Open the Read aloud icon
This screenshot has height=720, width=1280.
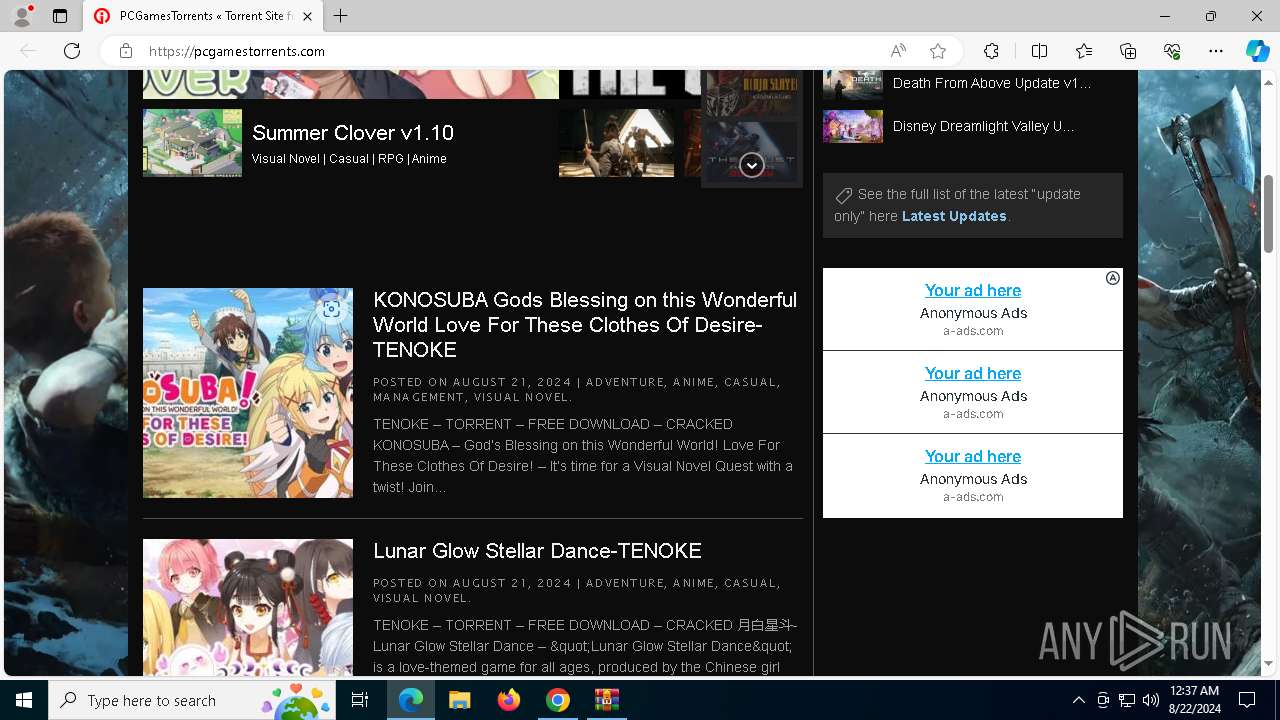point(898,51)
